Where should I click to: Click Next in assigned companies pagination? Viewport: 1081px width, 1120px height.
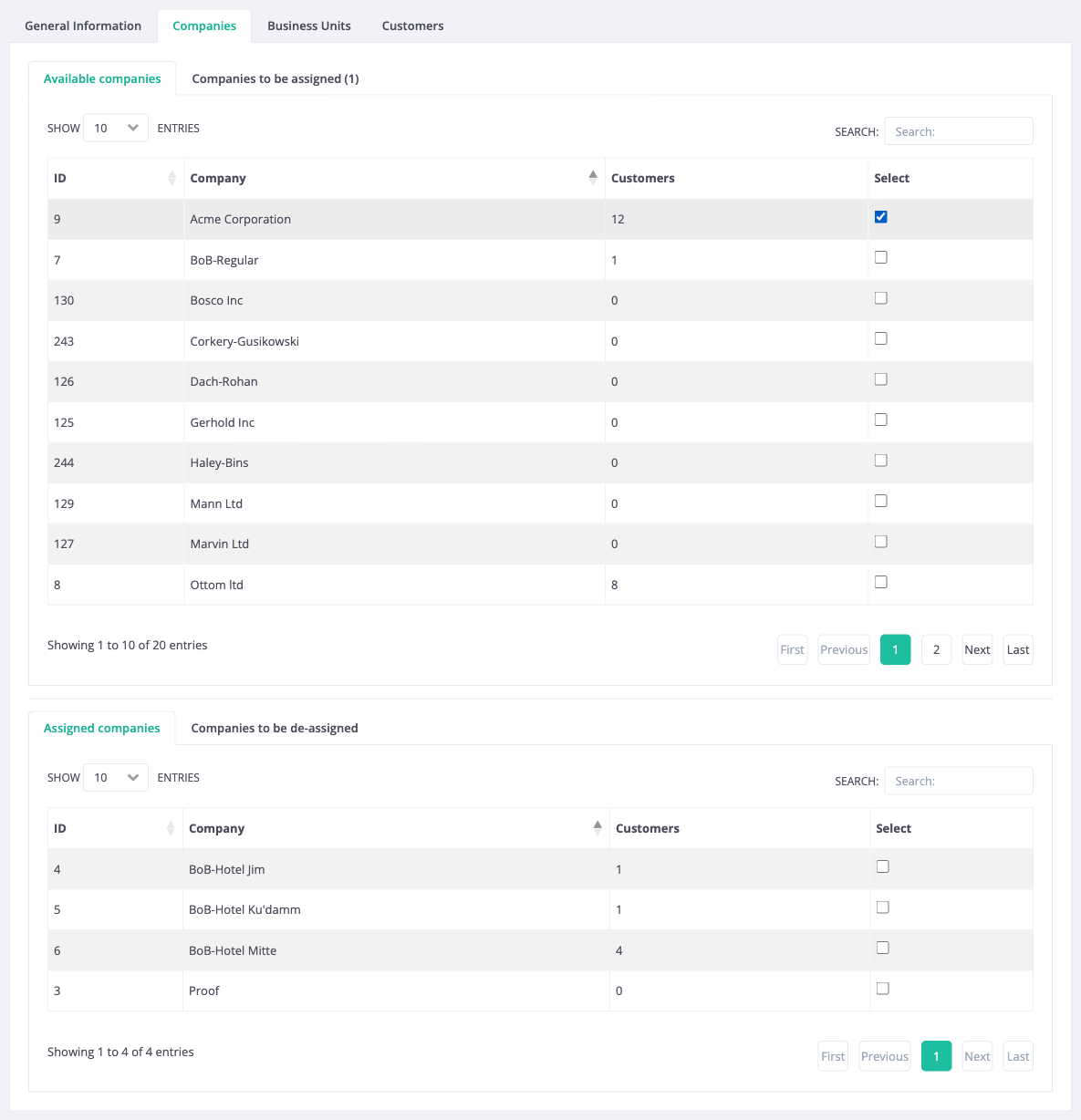pos(977,1056)
